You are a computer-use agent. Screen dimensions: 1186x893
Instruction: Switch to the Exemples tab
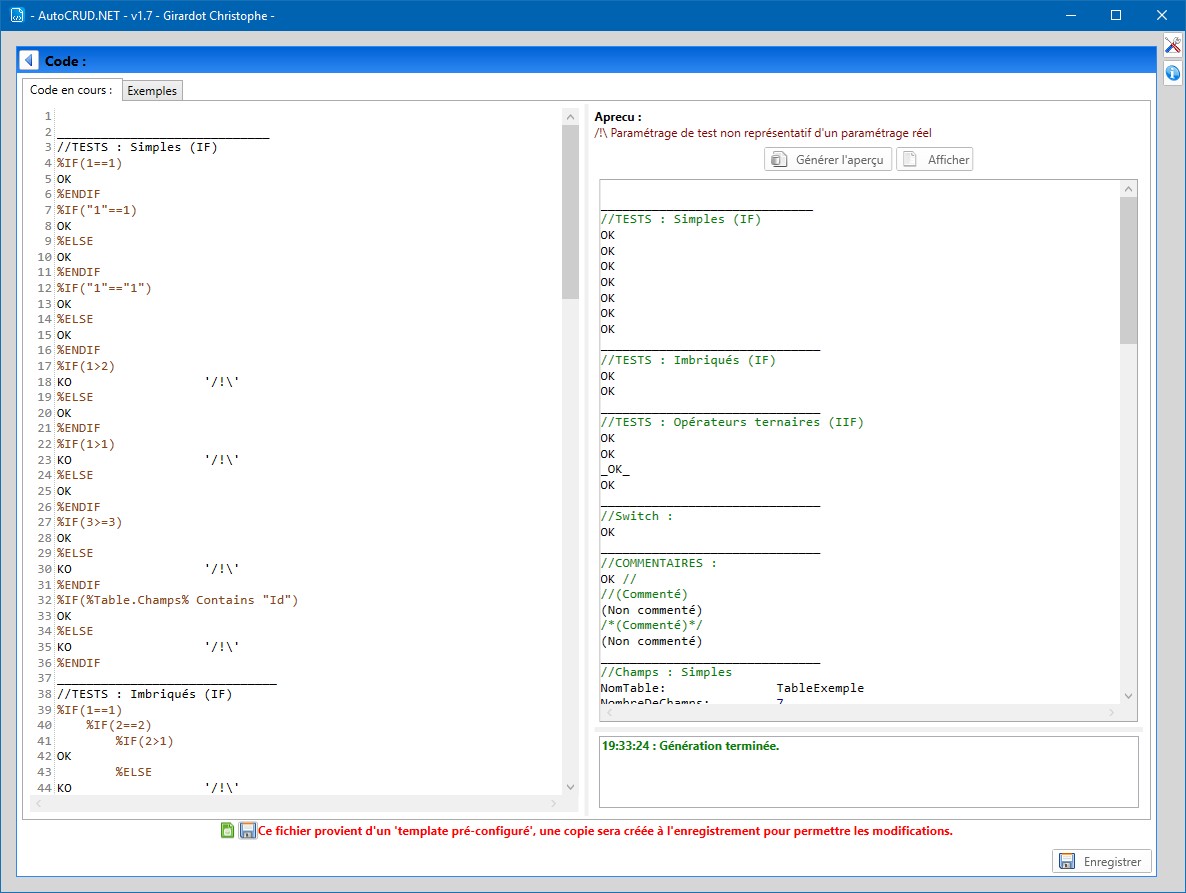[x=152, y=91]
